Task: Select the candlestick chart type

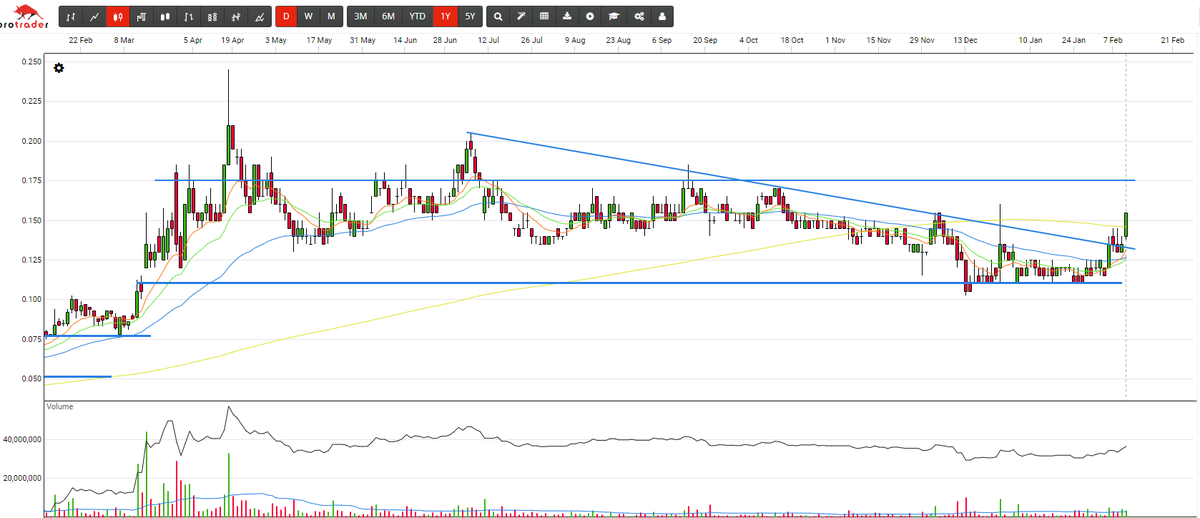Action: pyautogui.click(x=117, y=17)
